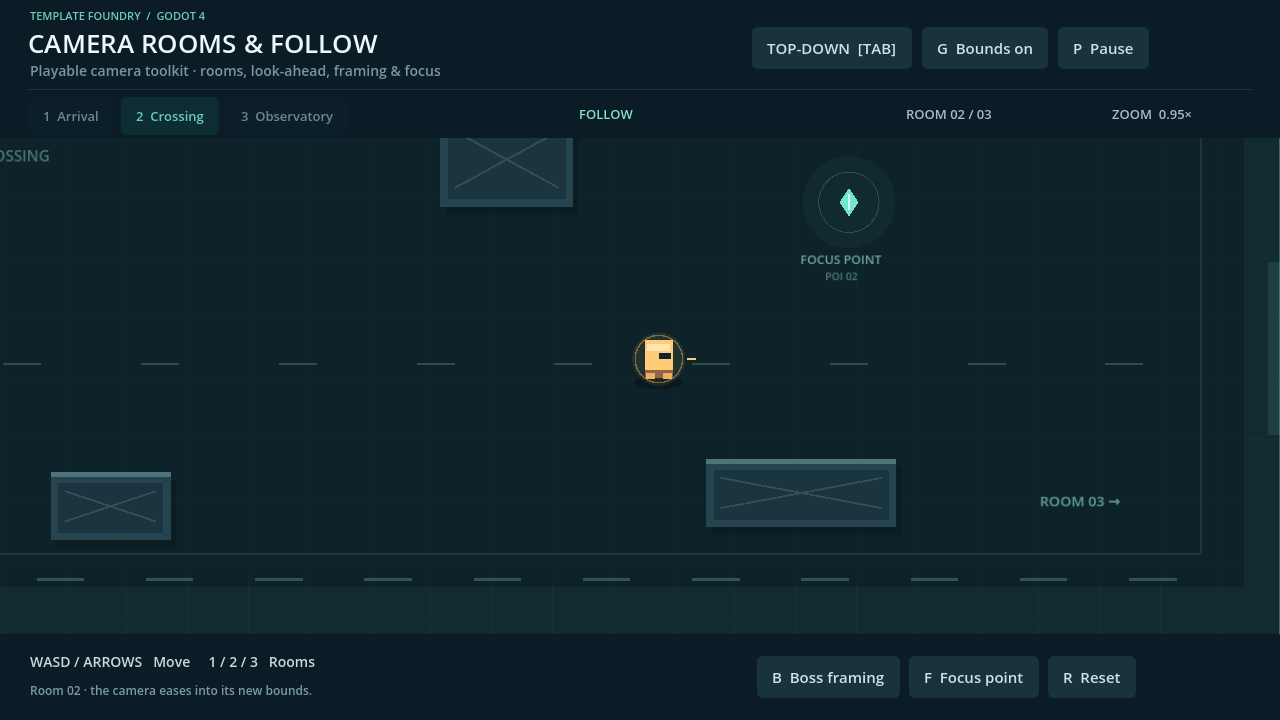1280x720 pixels.
Task: Click the WASD / ARROWS Move hint
Action: click(x=110, y=662)
